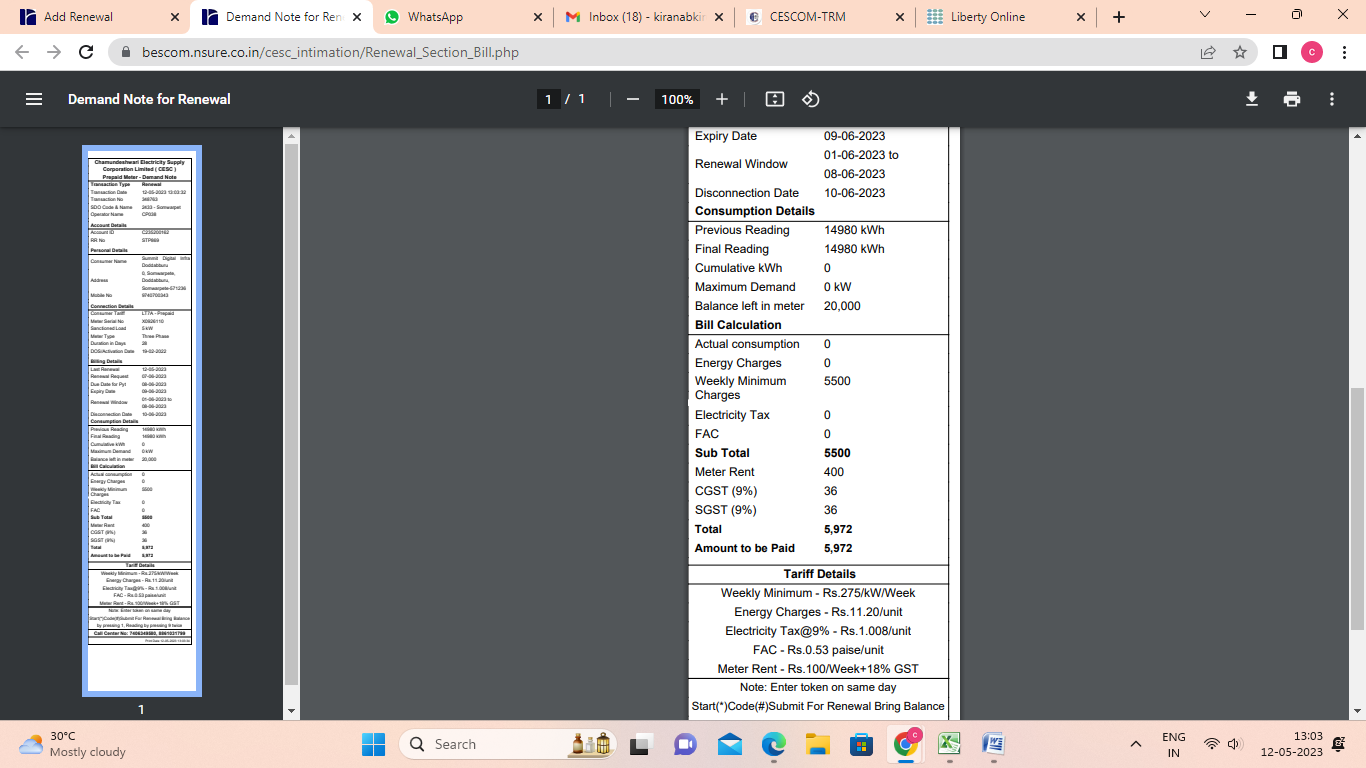This screenshot has width=1366, height=768.
Task: Click the fit to page icon
Action: 774,99
